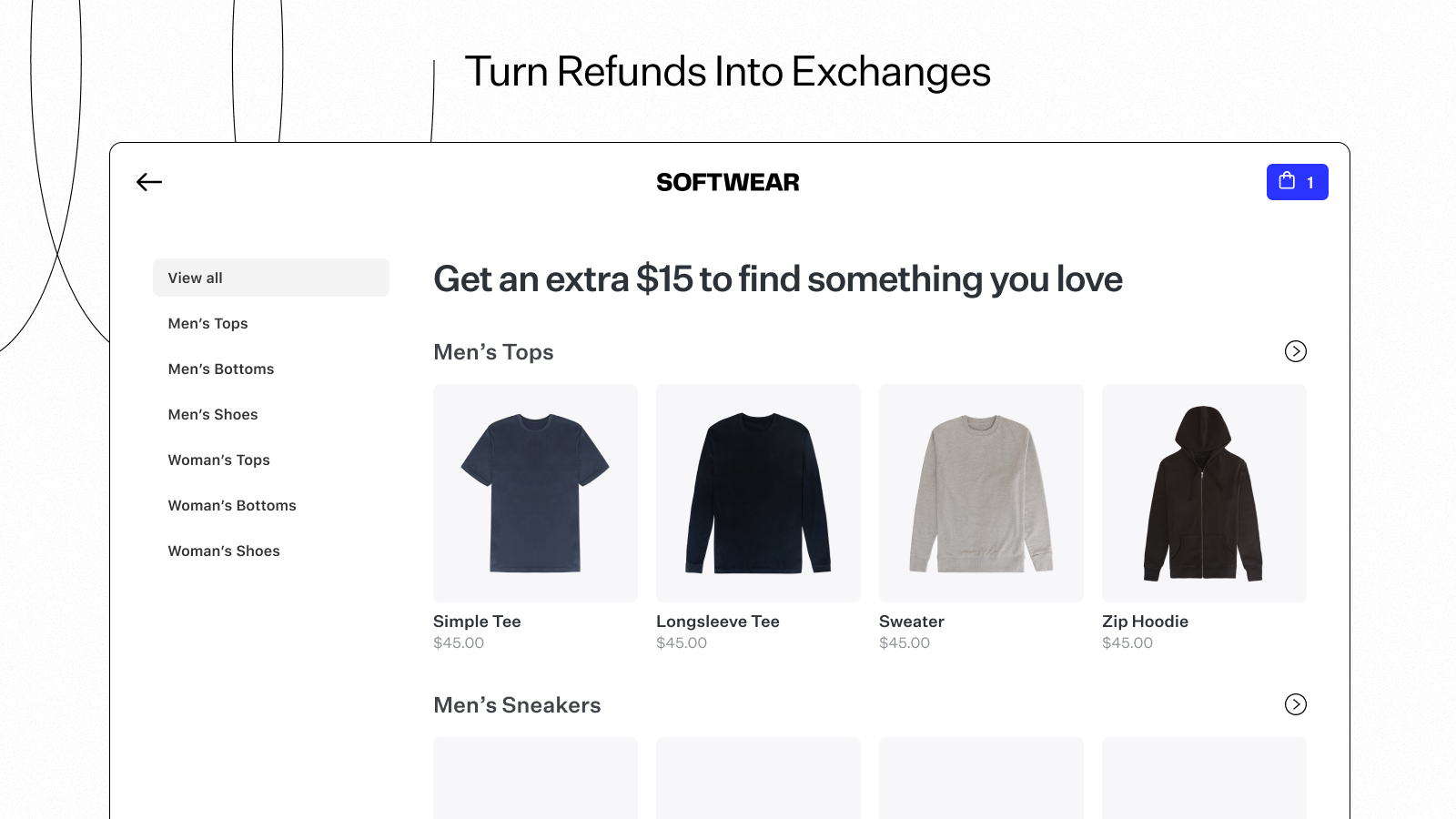The width and height of the screenshot is (1456, 819).
Task: Expand the Men's Tops row arrow
Action: click(x=1295, y=351)
